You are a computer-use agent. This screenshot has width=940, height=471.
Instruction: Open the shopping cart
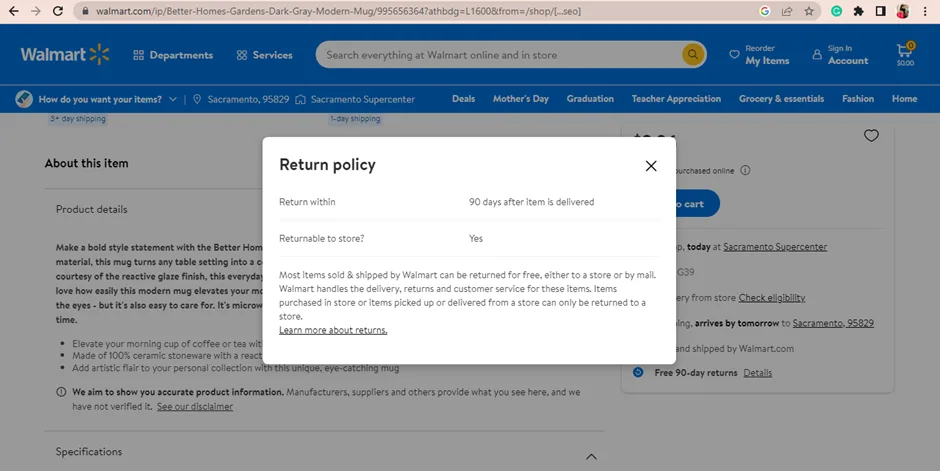click(x=905, y=54)
